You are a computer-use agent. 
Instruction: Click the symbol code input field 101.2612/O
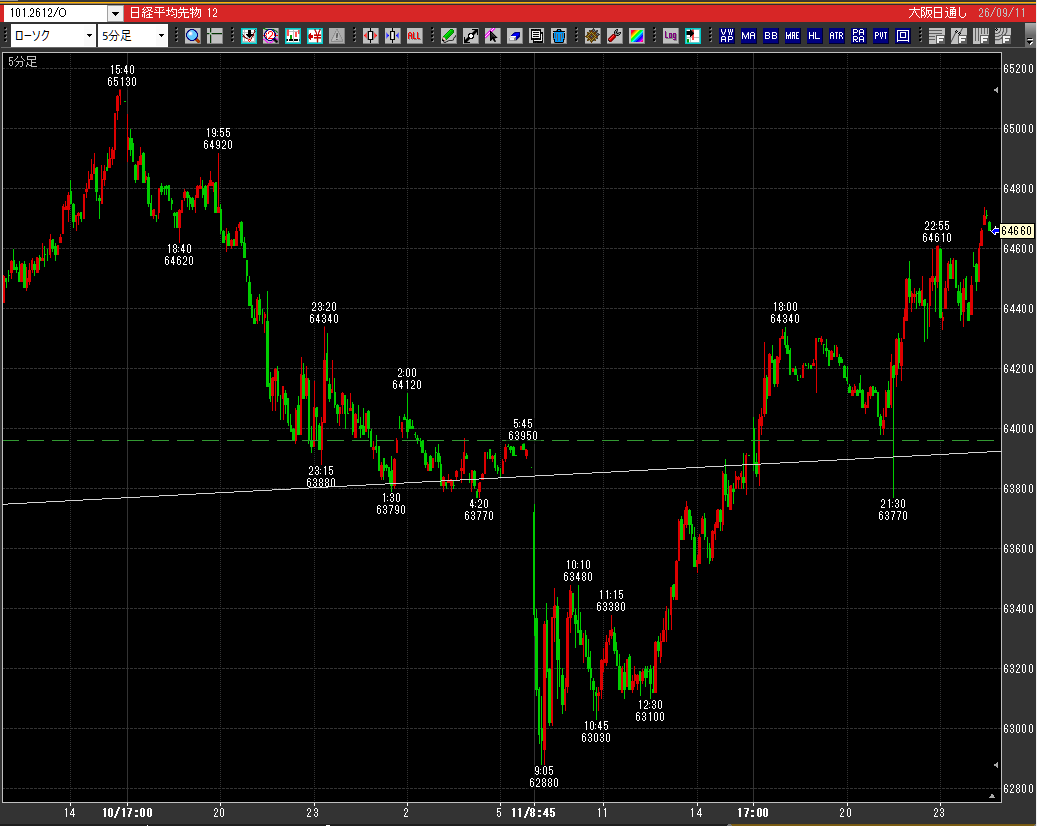[x=56, y=13]
